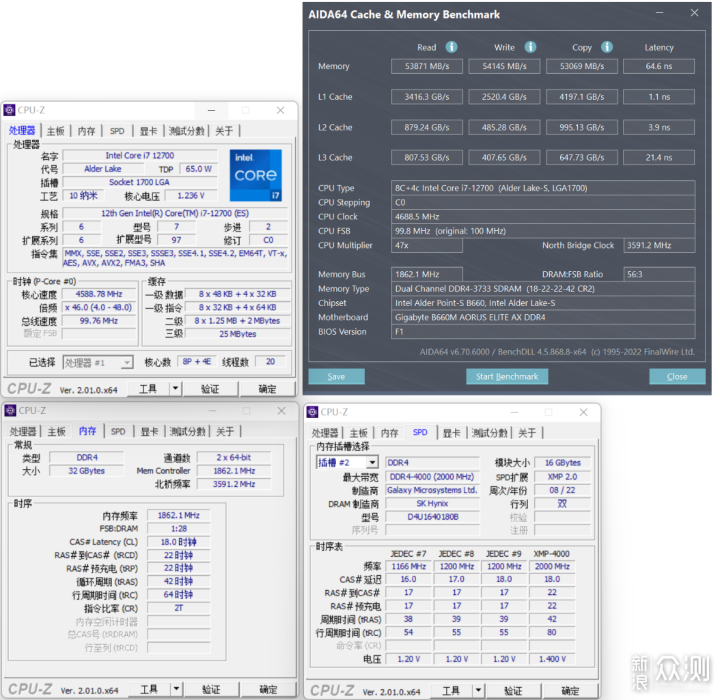Click 验证 button in SPD CPU-Z window
The height and width of the screenshot is (700, 720).
click(x=513, y=690)
